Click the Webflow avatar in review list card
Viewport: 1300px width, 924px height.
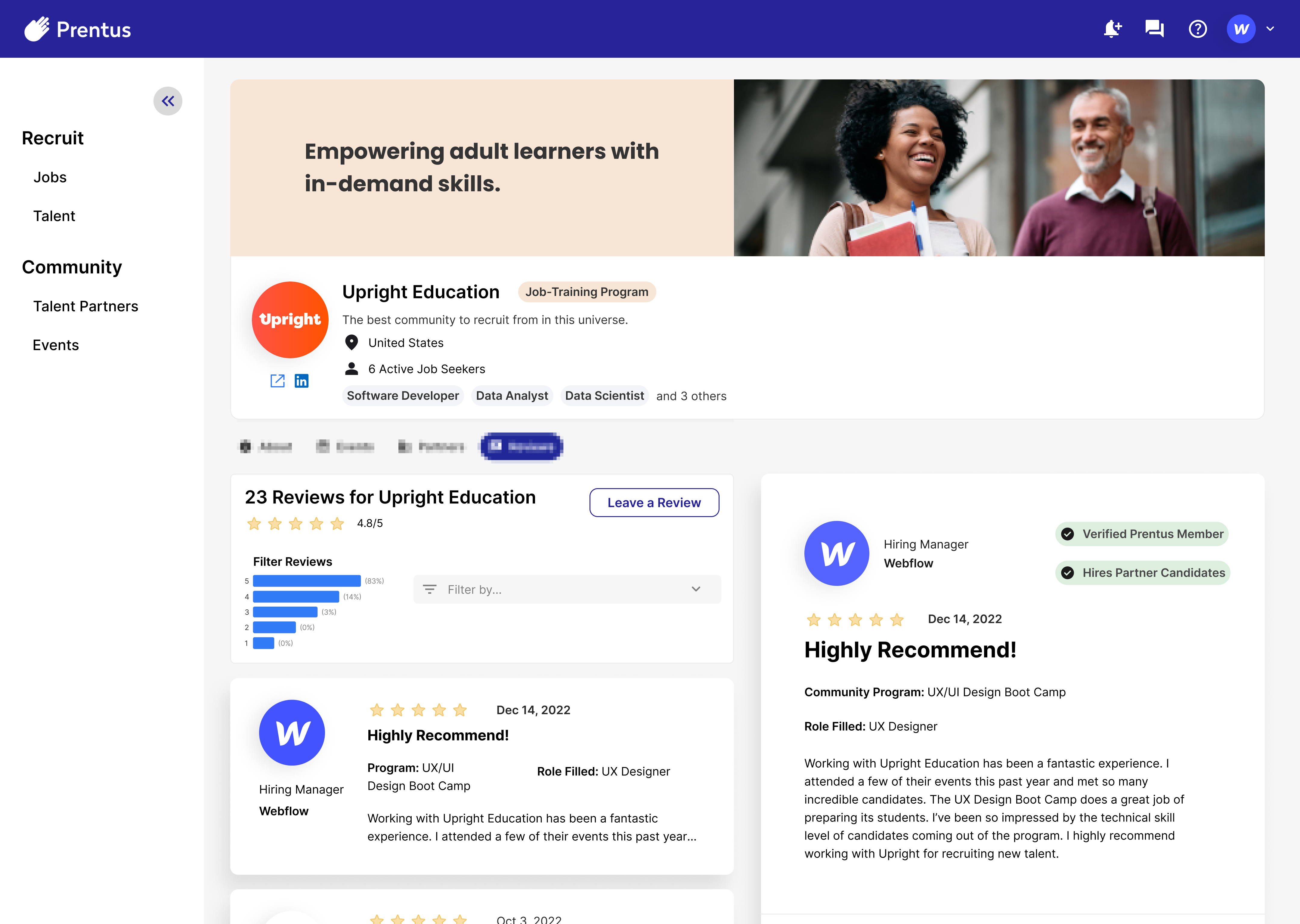pos(292,733)
